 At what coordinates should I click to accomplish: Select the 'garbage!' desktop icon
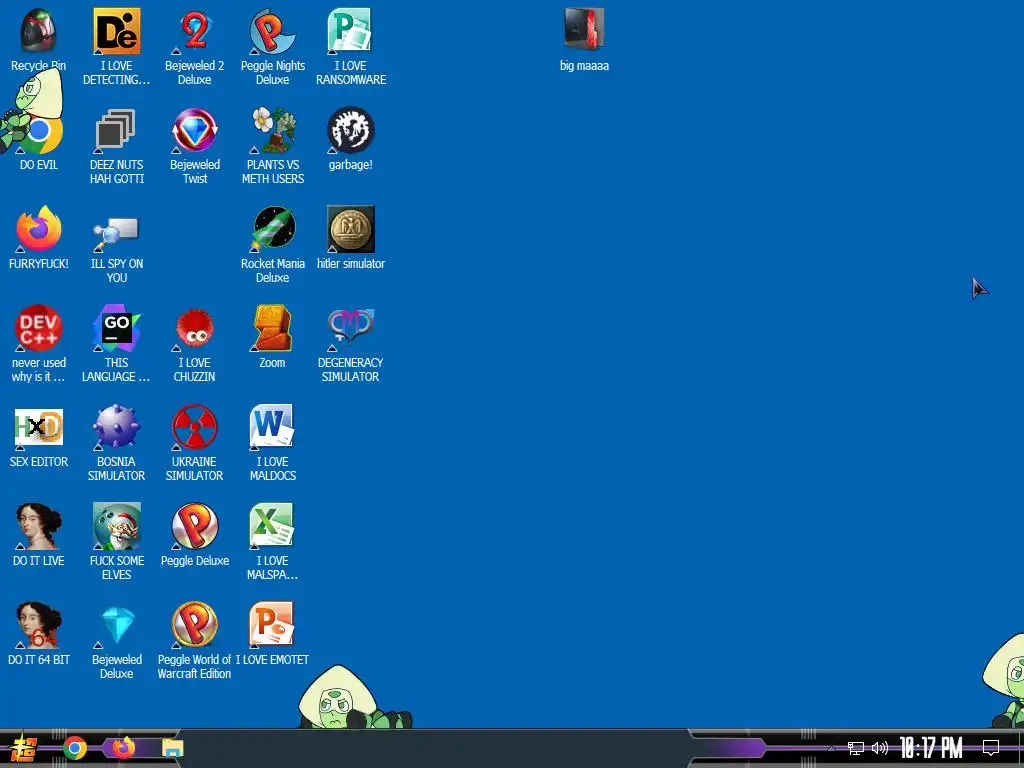click(350, 130)
